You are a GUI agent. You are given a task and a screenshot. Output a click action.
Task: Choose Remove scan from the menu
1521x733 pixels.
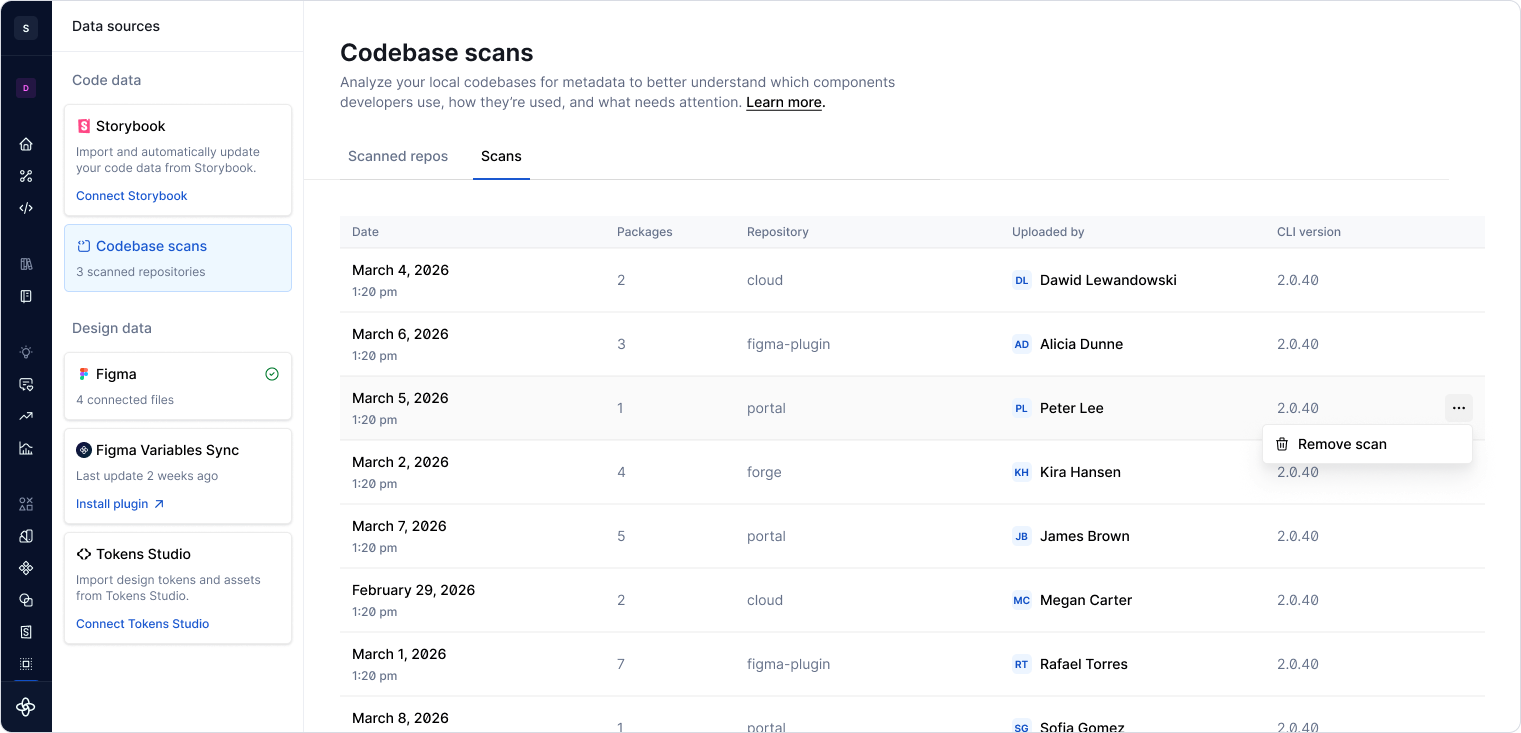[1367, 444]
